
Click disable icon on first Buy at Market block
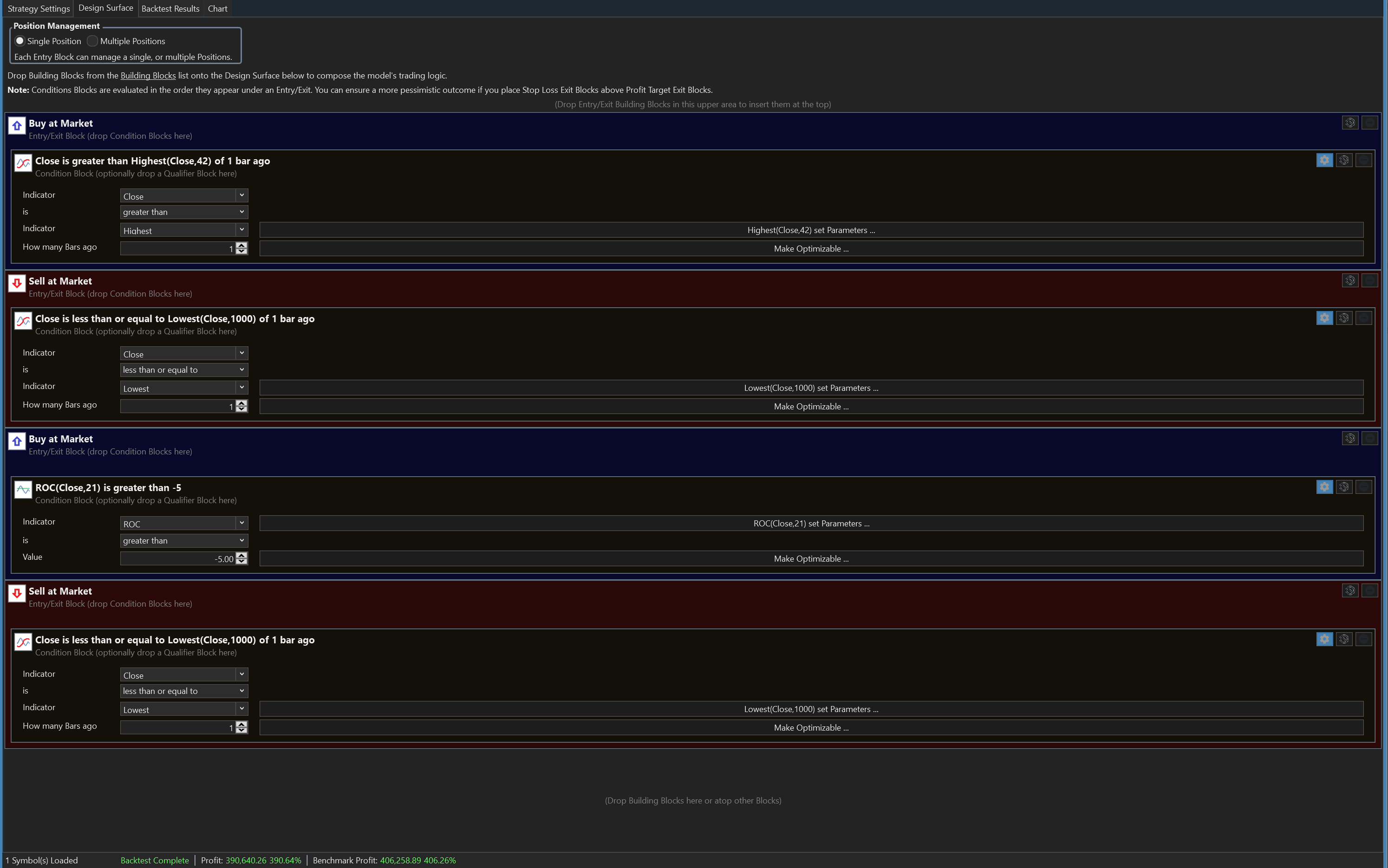(1349, 122)
